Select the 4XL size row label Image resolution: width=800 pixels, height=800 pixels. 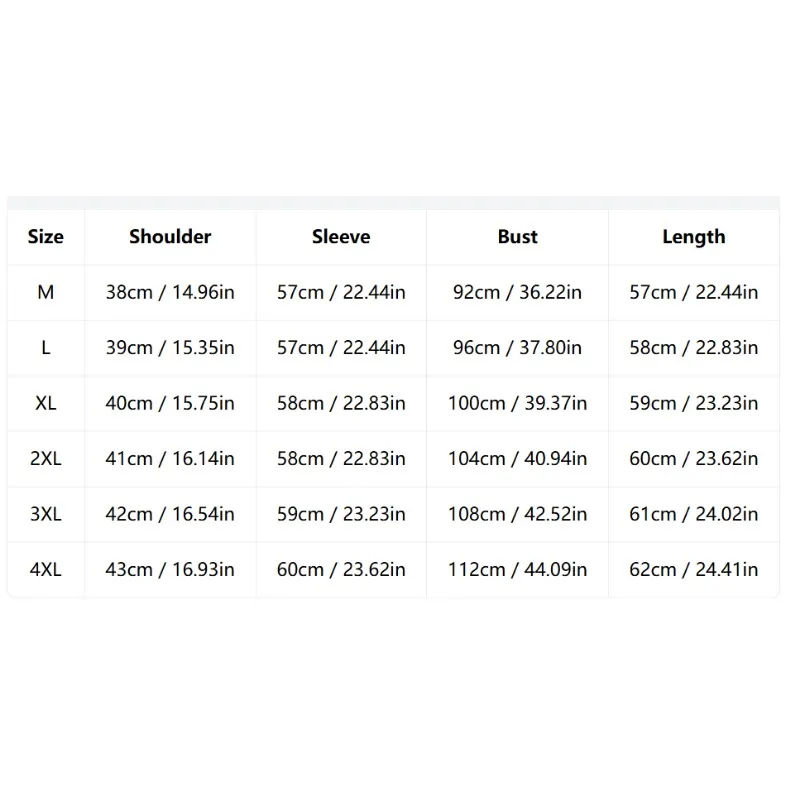(x=46, y=569)
